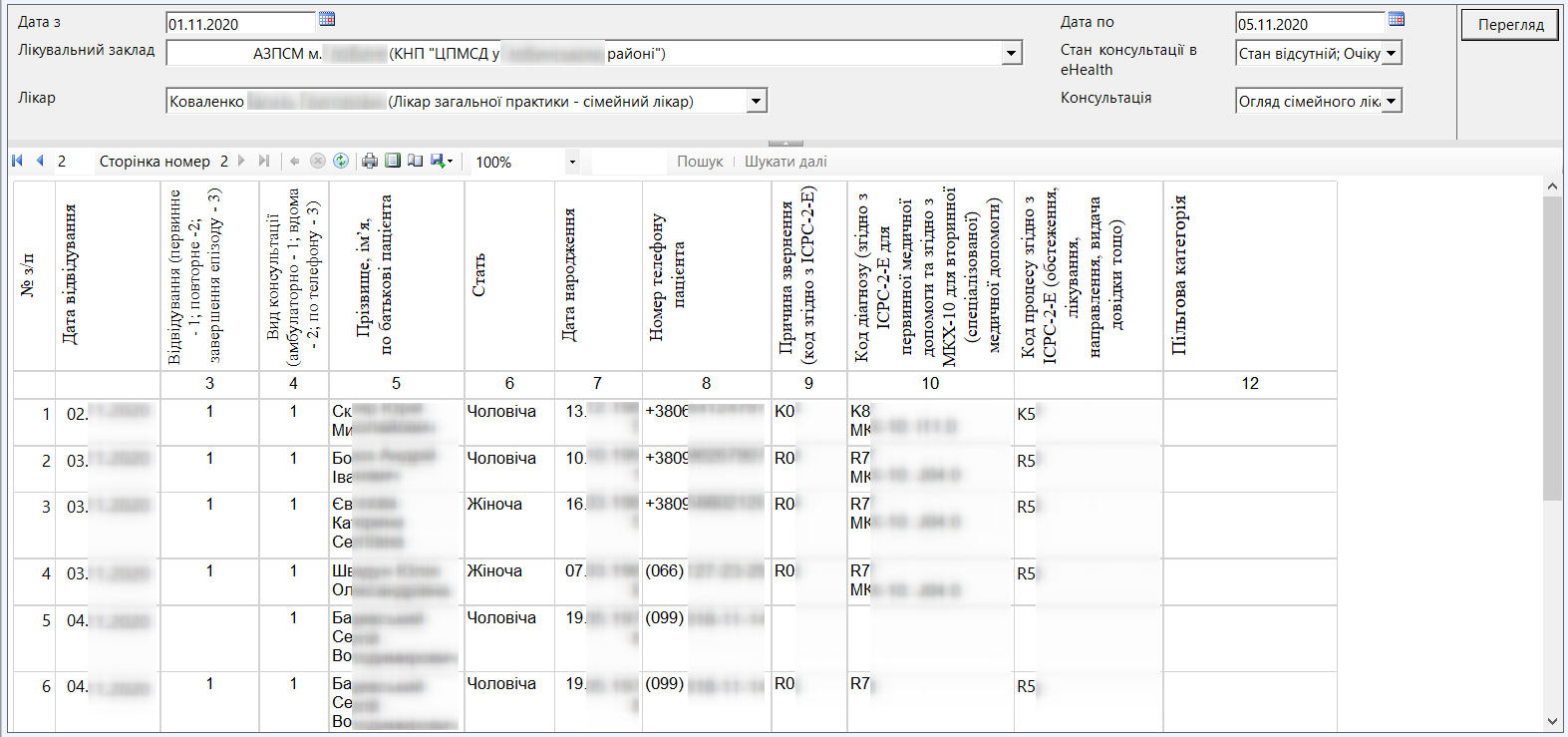The image size is (1568, 737).
Task: Click 'Шукати далі' link
Action: pyautogui.click(x=785, y=162)
